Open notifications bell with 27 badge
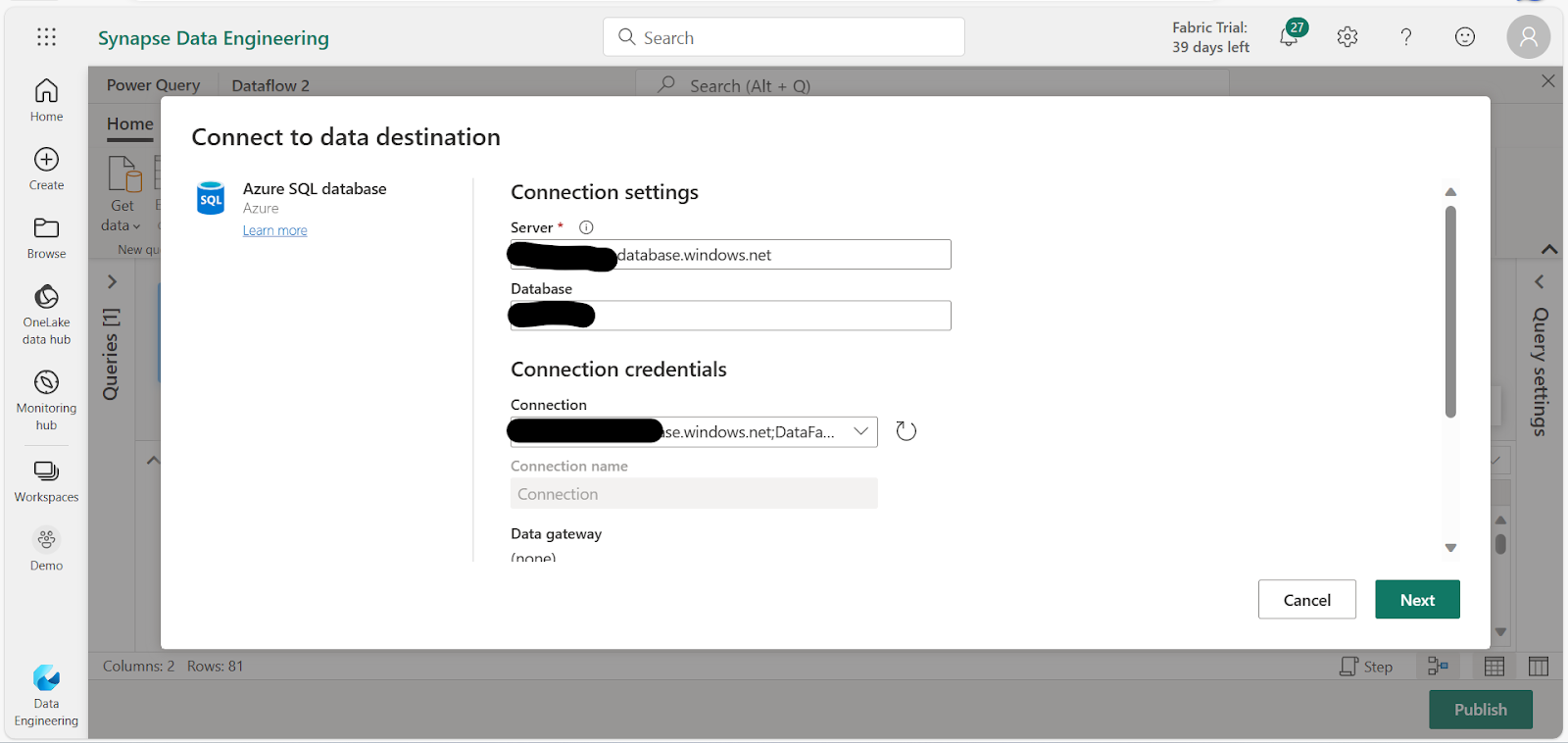This screenshot has height=743, width=1568. pyautogui.click(x=1291, y=35)
